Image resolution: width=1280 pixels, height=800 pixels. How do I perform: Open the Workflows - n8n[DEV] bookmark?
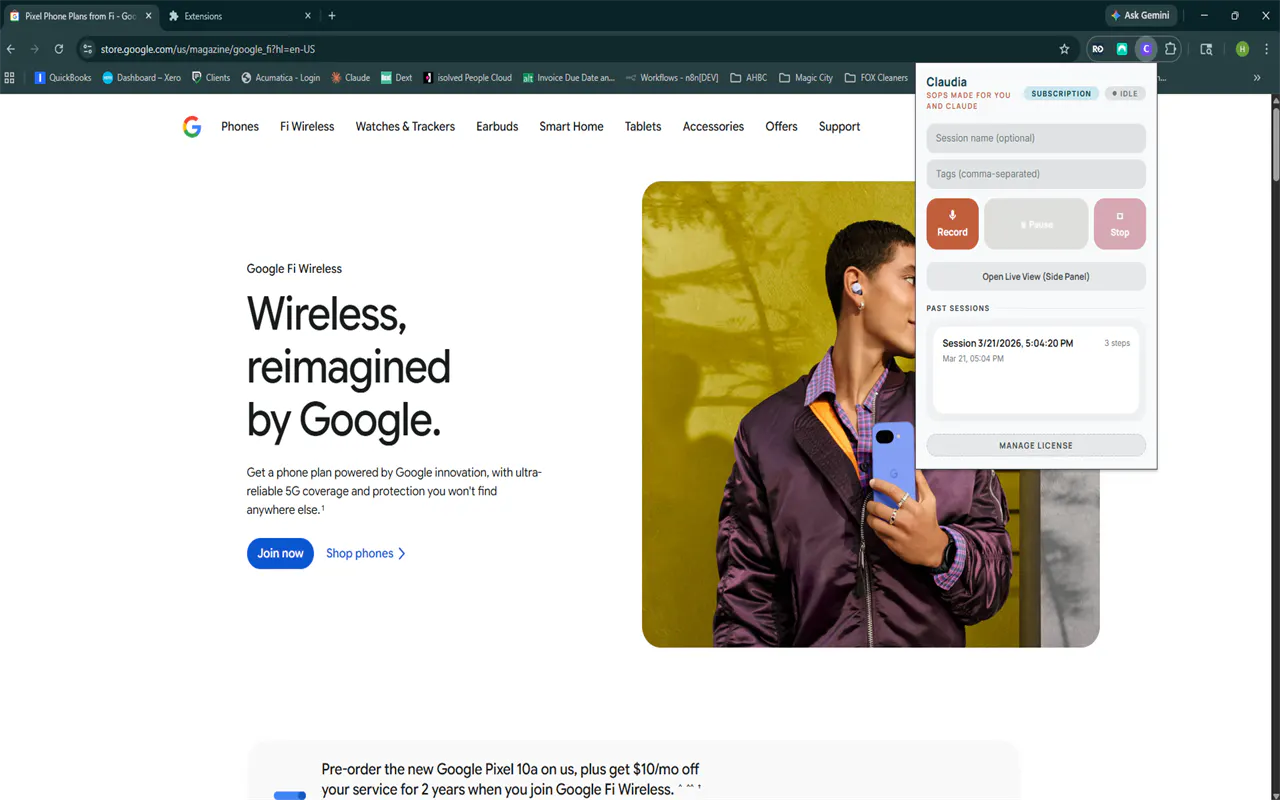click(673, 78)
